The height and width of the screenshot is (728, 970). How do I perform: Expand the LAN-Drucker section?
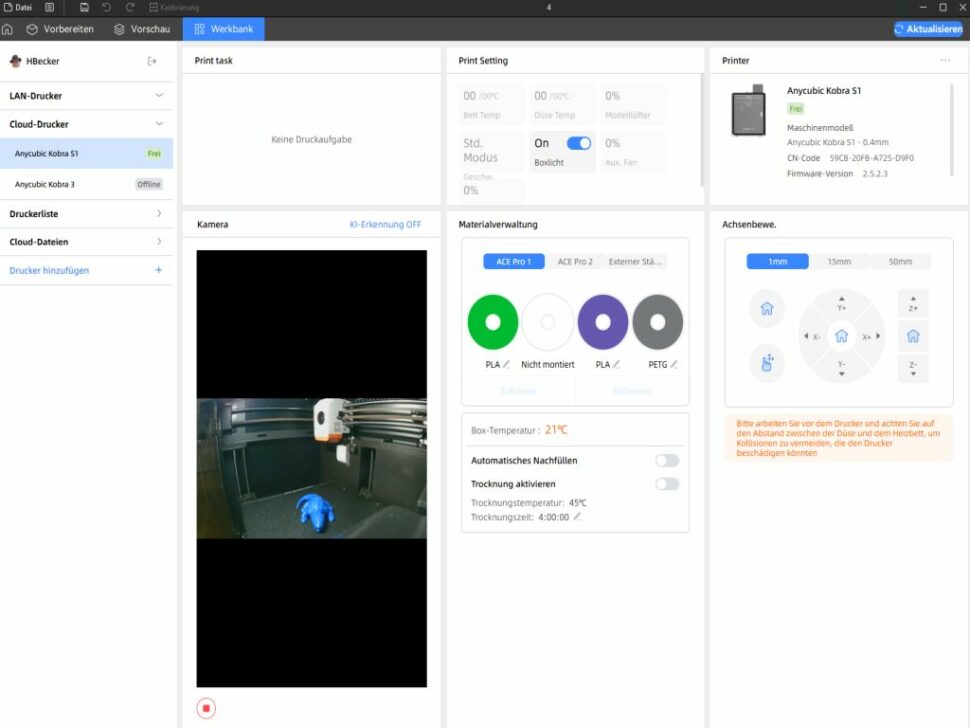[x=87, y=96]
